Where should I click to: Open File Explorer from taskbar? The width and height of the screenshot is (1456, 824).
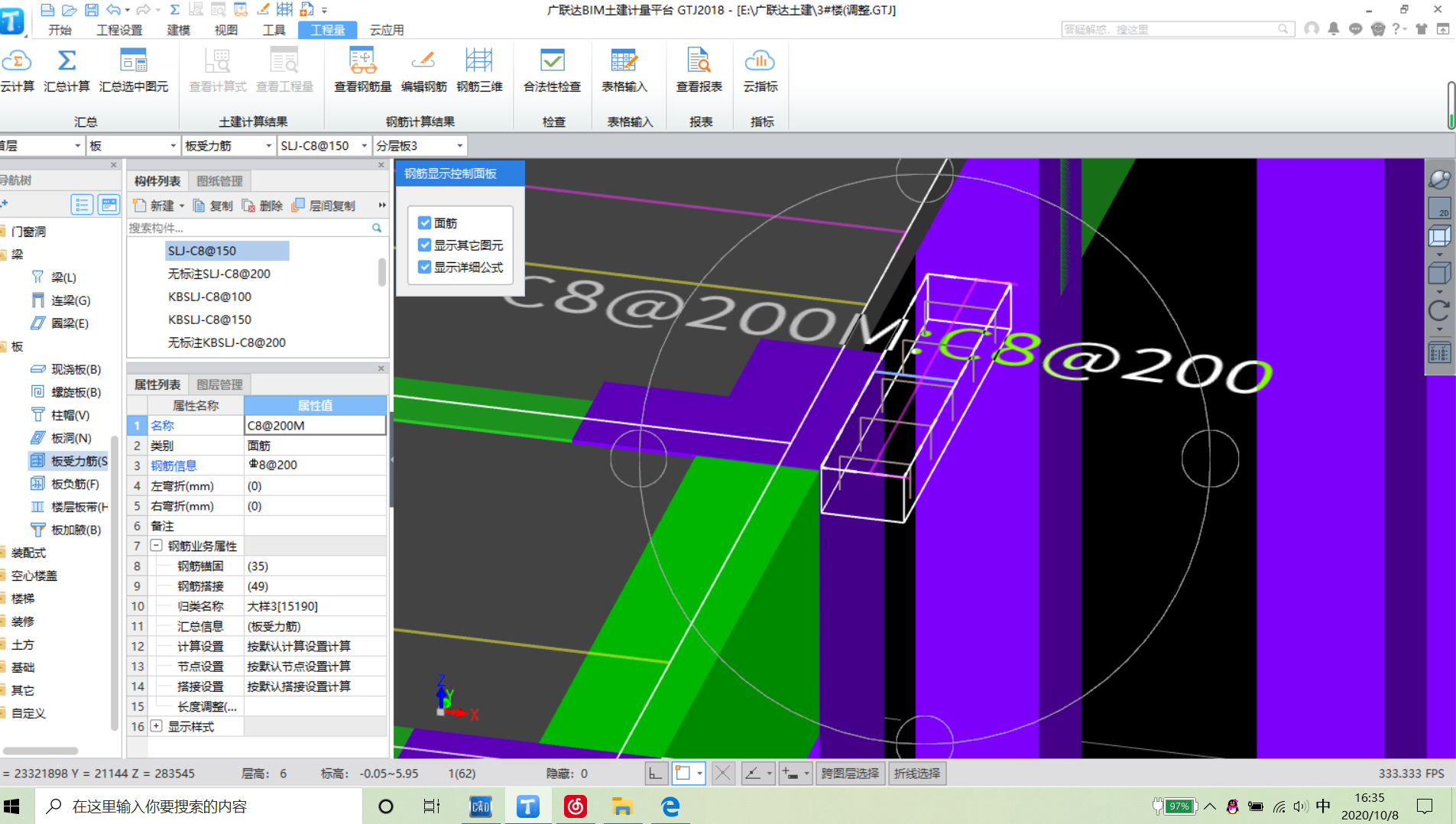pyautogui.click(x=622, y=806)
